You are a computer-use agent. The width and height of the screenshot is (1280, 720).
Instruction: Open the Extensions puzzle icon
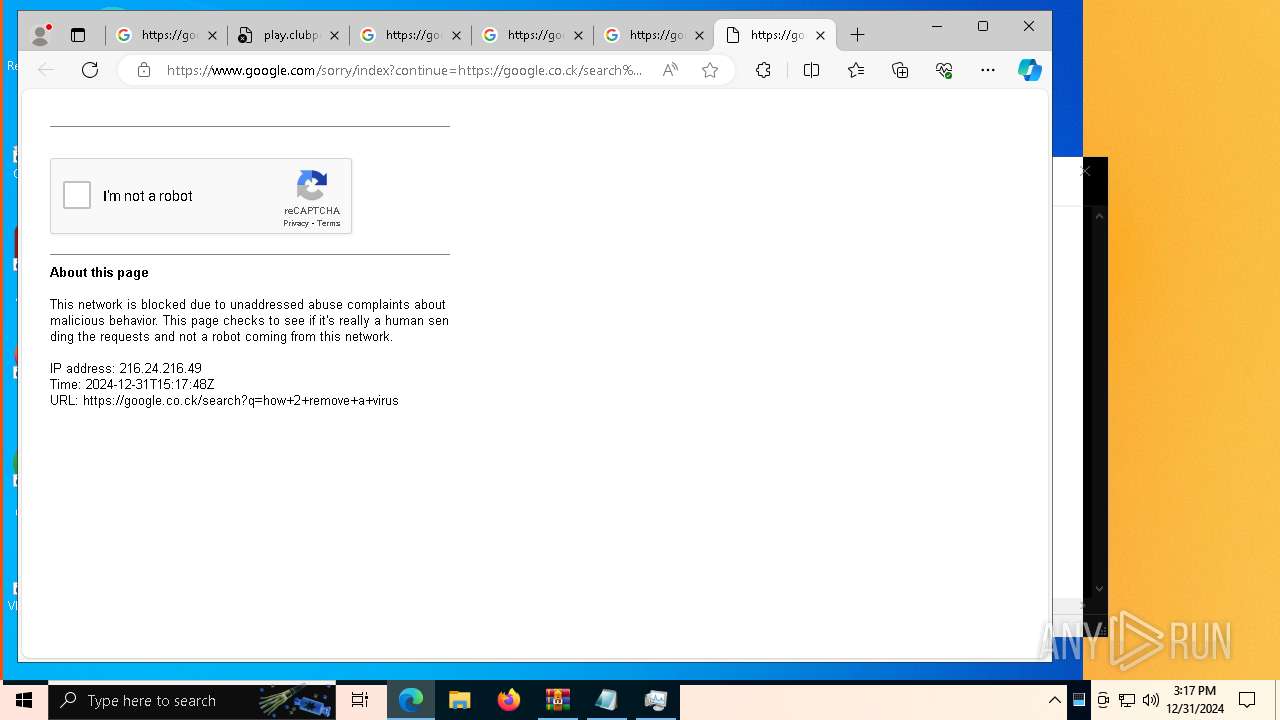pos(763,70)
